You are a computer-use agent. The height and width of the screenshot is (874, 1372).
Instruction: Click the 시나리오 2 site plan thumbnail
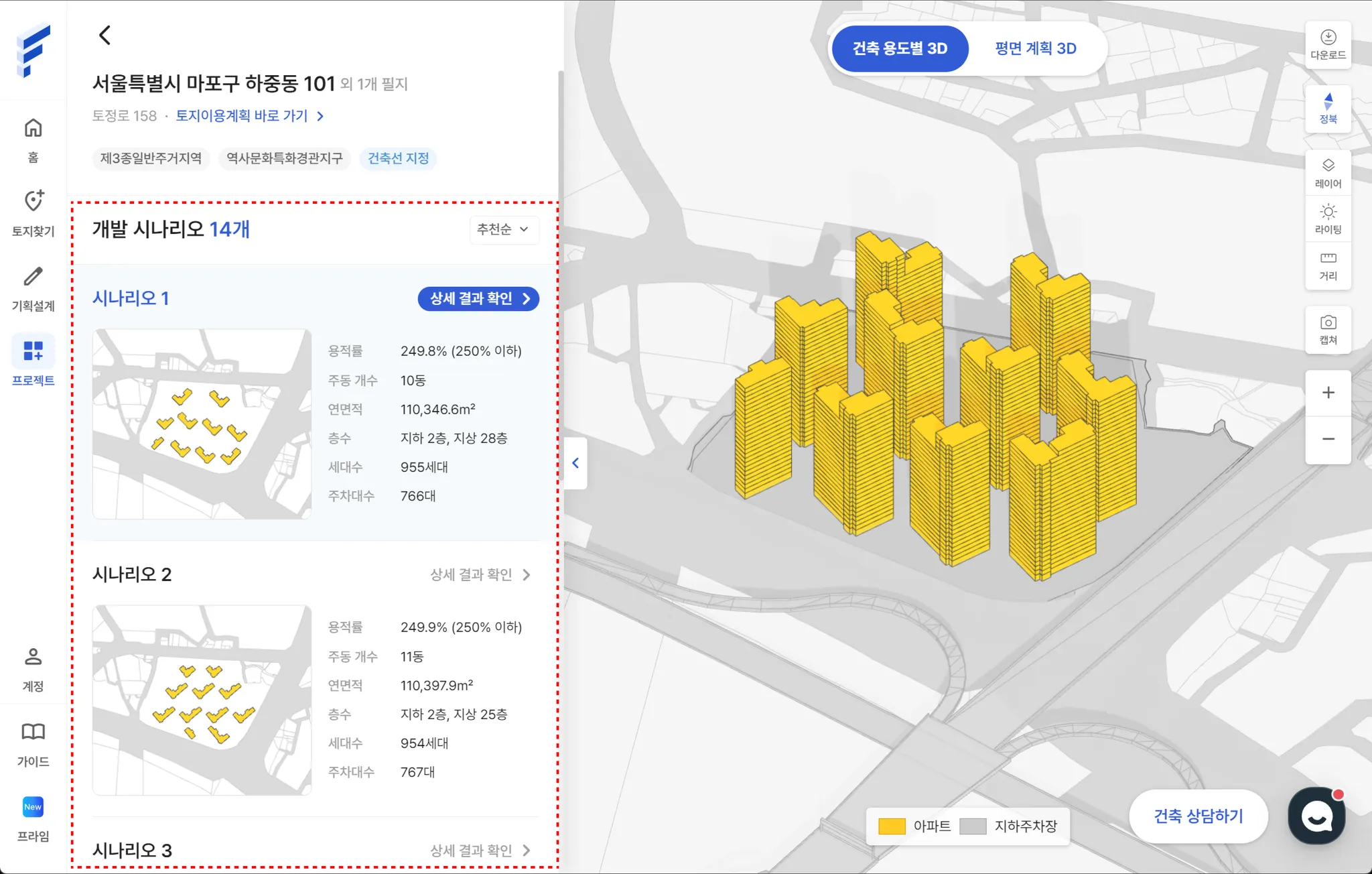click(x=202, y=700)
